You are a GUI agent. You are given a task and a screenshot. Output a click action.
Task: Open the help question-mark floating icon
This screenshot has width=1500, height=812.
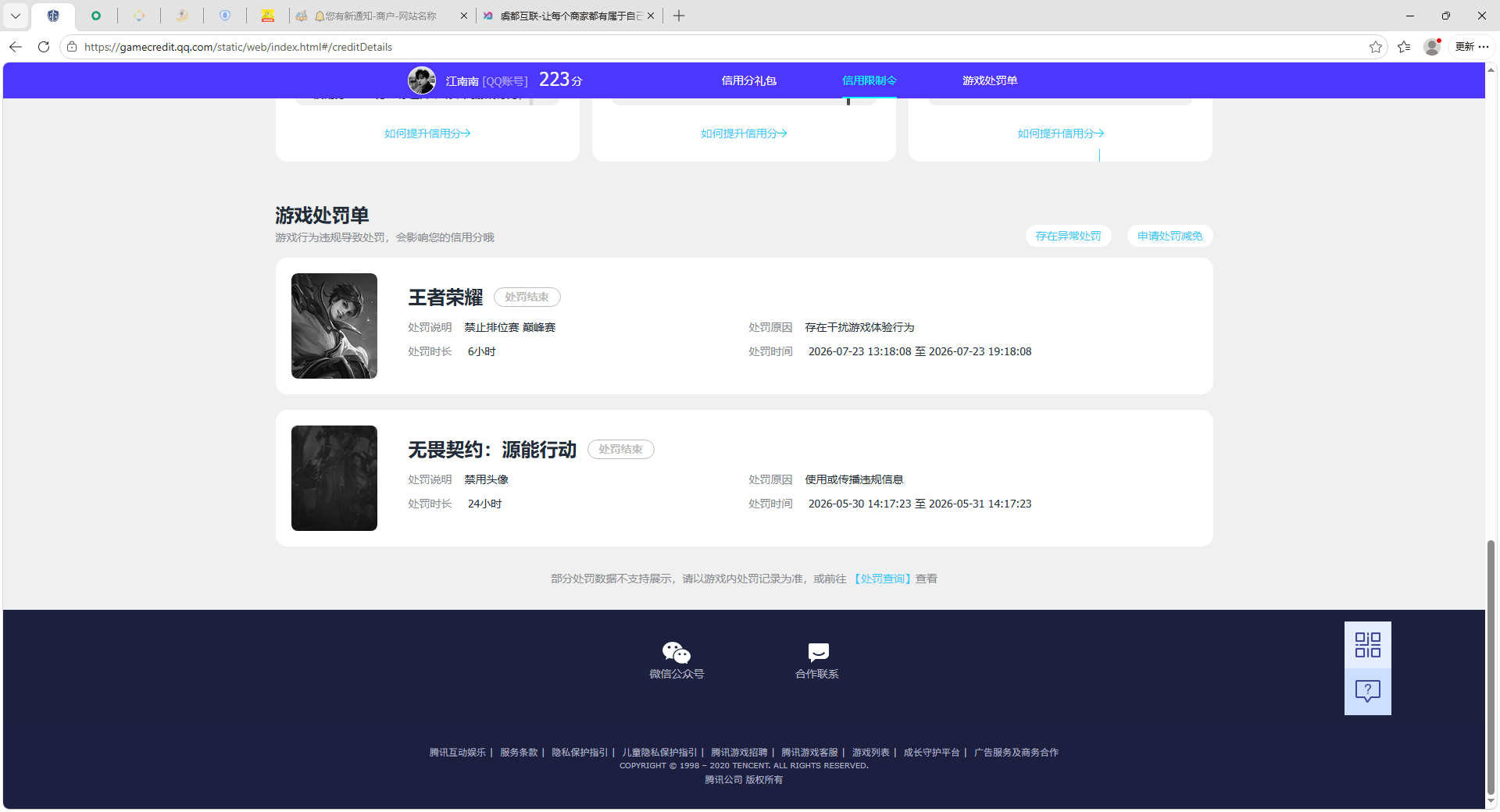tap(1368, 691)
